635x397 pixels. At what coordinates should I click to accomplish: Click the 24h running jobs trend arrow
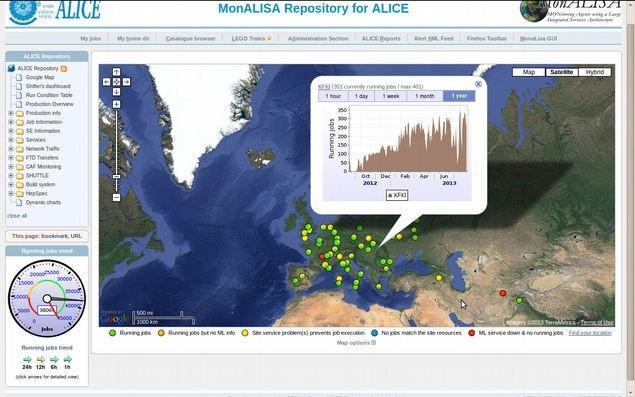(x=27, y=359)
